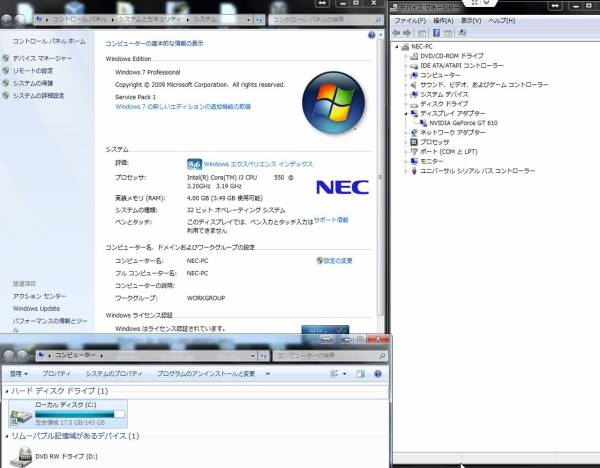The width and height of the screenshot is (600, 468).
Task: Click Local Disk C: usage bar
Action: click(80, 414)
